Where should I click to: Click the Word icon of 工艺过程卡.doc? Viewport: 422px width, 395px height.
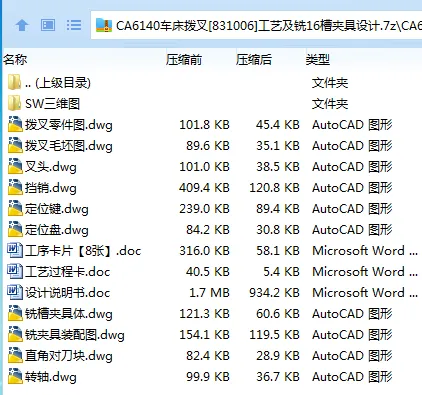[x=15, y=271]
